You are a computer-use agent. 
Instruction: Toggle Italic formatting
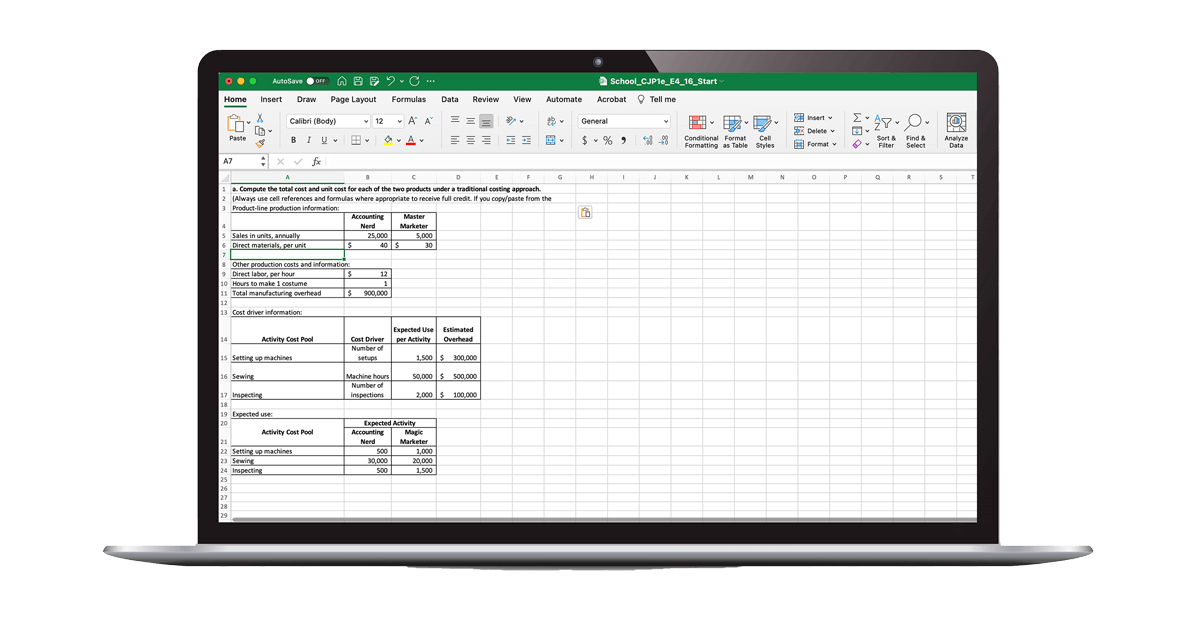point(309,141)
